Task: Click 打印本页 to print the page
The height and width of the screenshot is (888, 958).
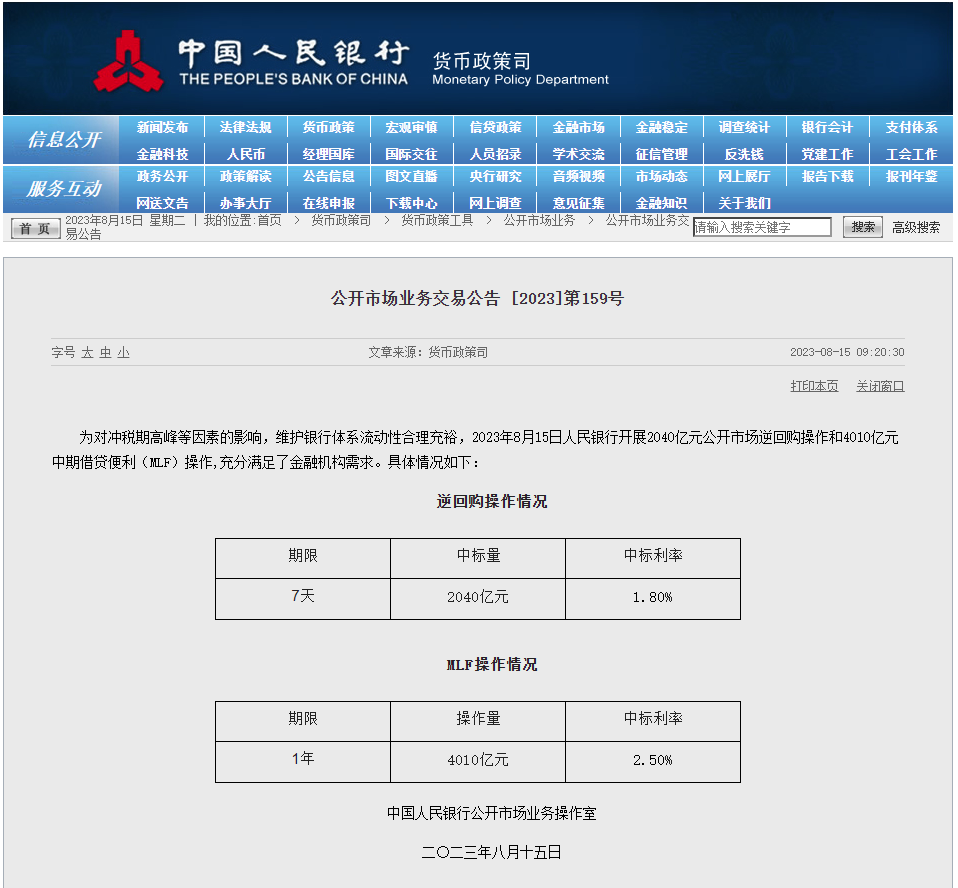Action: click(814, 386)
